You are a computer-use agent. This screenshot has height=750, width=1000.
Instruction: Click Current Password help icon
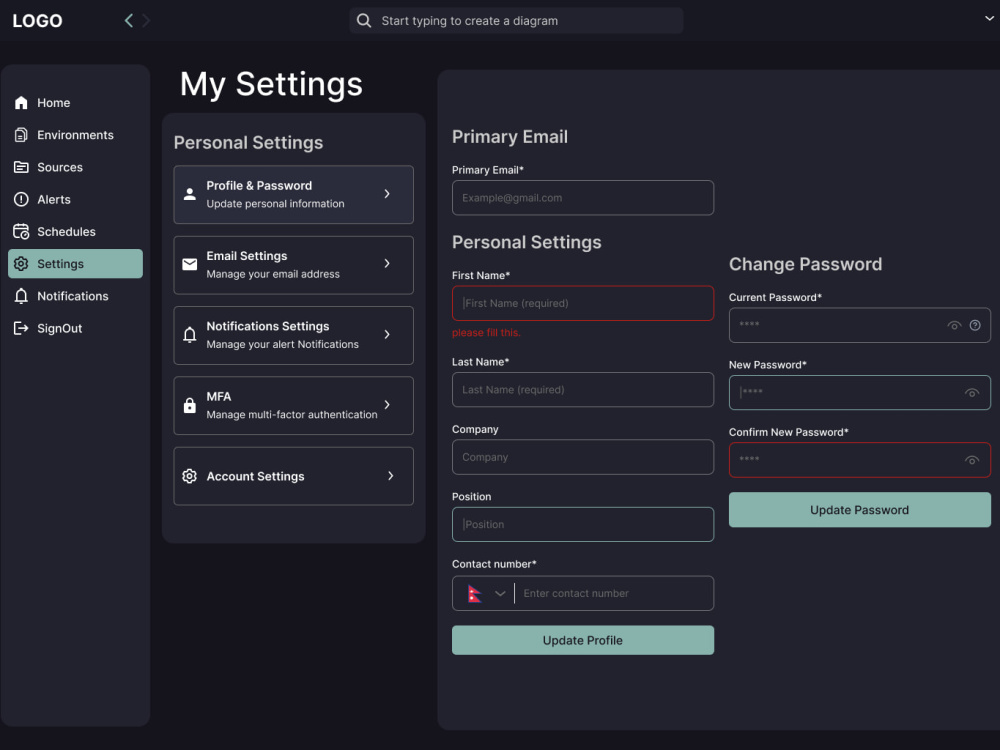tap(975, 325)
